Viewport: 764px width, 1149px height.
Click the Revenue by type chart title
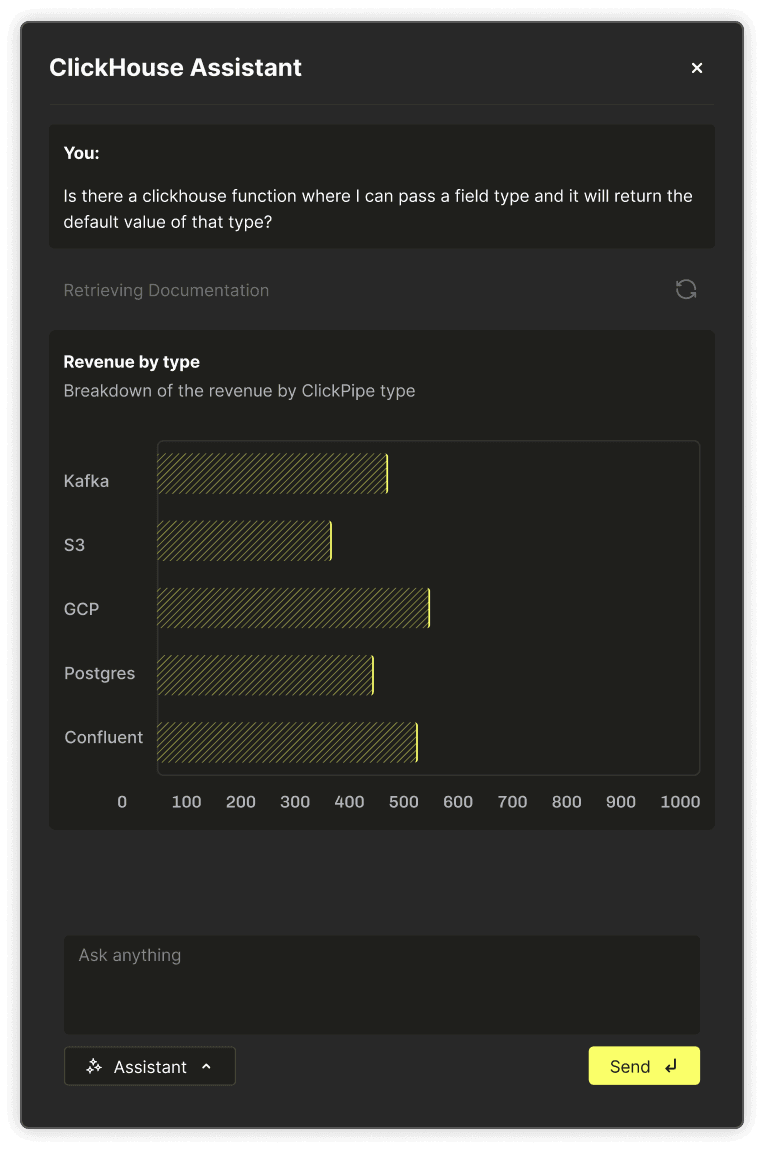[x=132, y=362]
